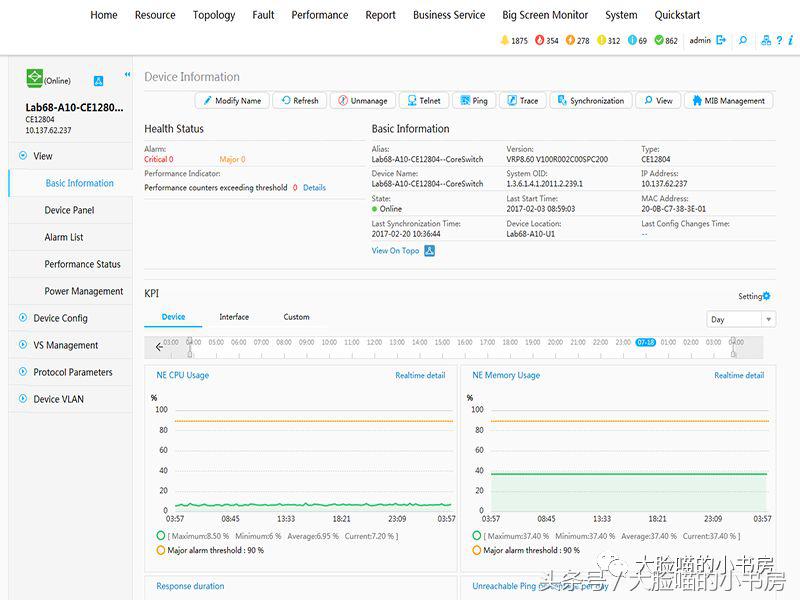Click the red critical alarm count icon

click(540, 41)
